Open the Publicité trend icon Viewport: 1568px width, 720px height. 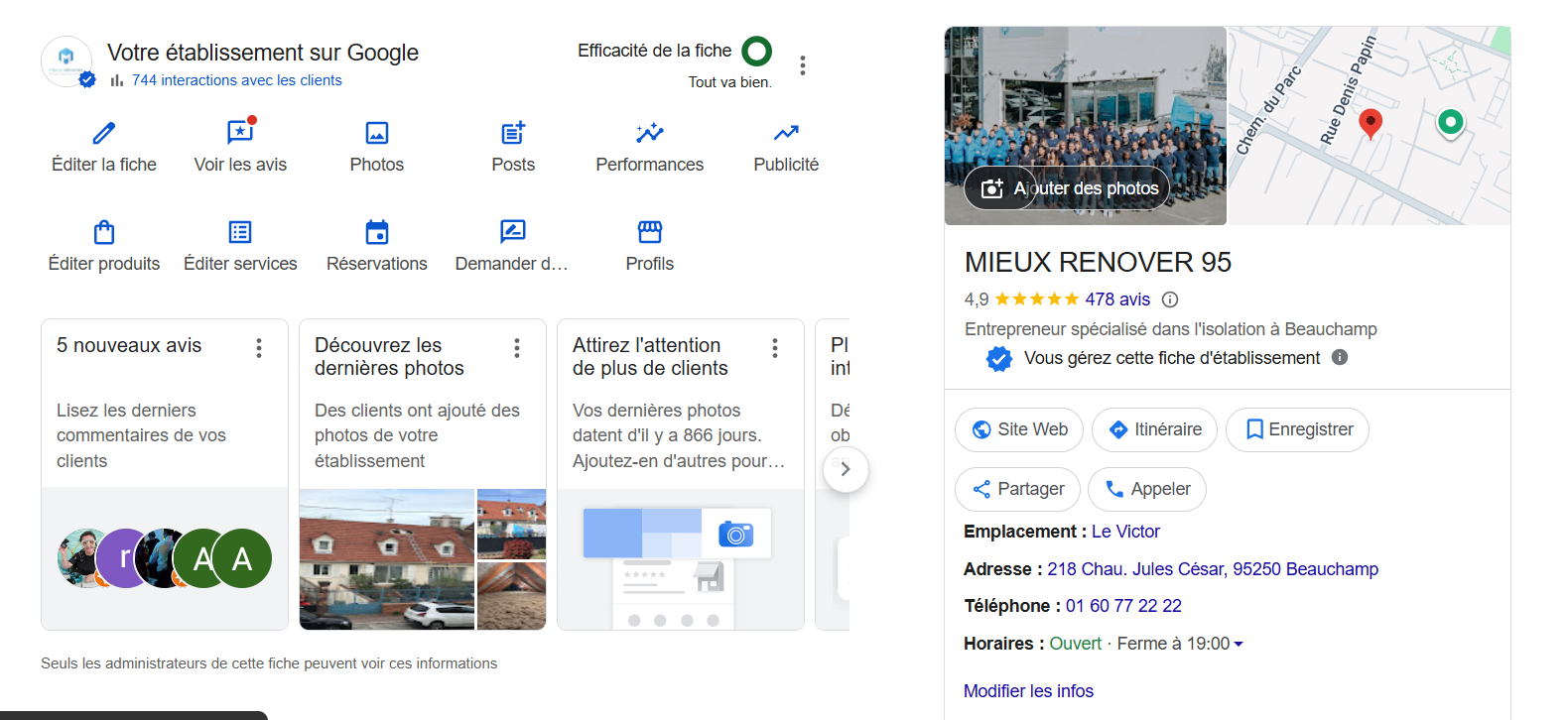(786, 133)
